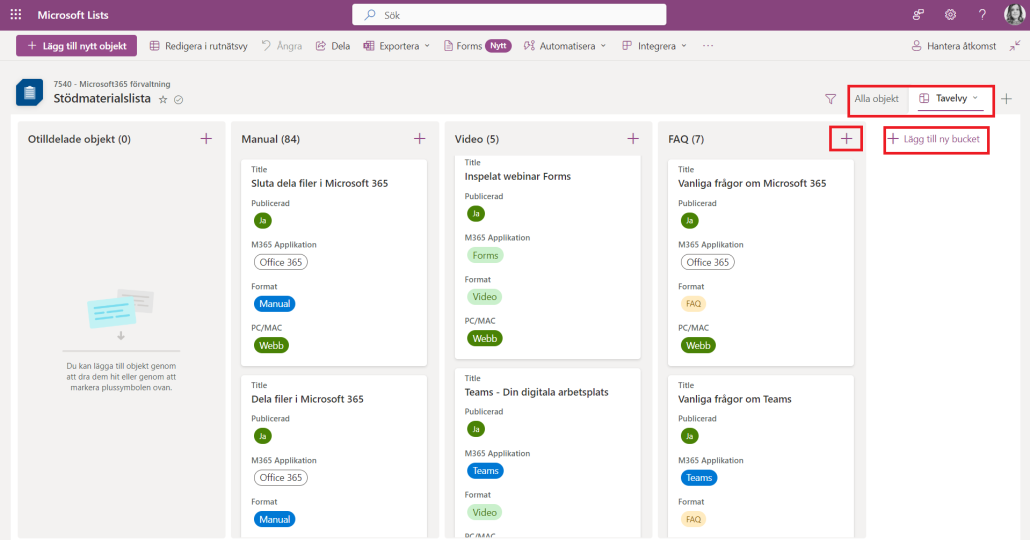The height and width of the screenshot is (540, 1030).
Task: Click the Ja badge on Sluta dela filer card
Action: (x=263, y=221)
